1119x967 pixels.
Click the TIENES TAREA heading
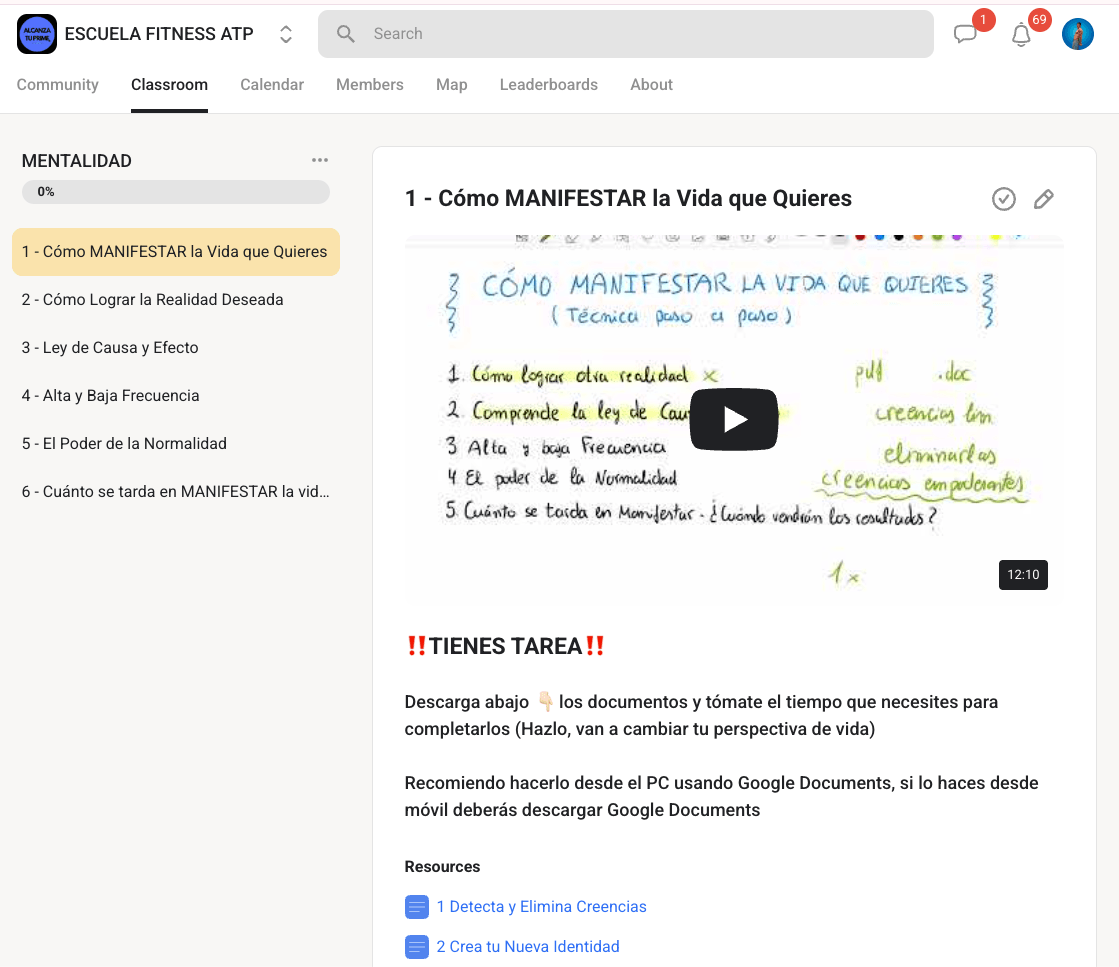(x=505, y=646)
